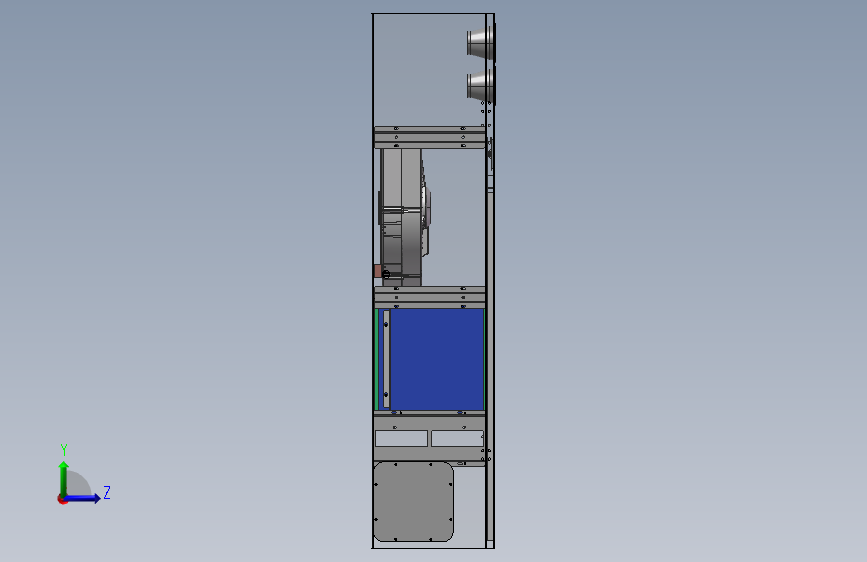Image resolution: width=867 pixels, height=562 pixels.
Task: Select the horizontal mounting rail below the fan
Action: coord(430,297)
